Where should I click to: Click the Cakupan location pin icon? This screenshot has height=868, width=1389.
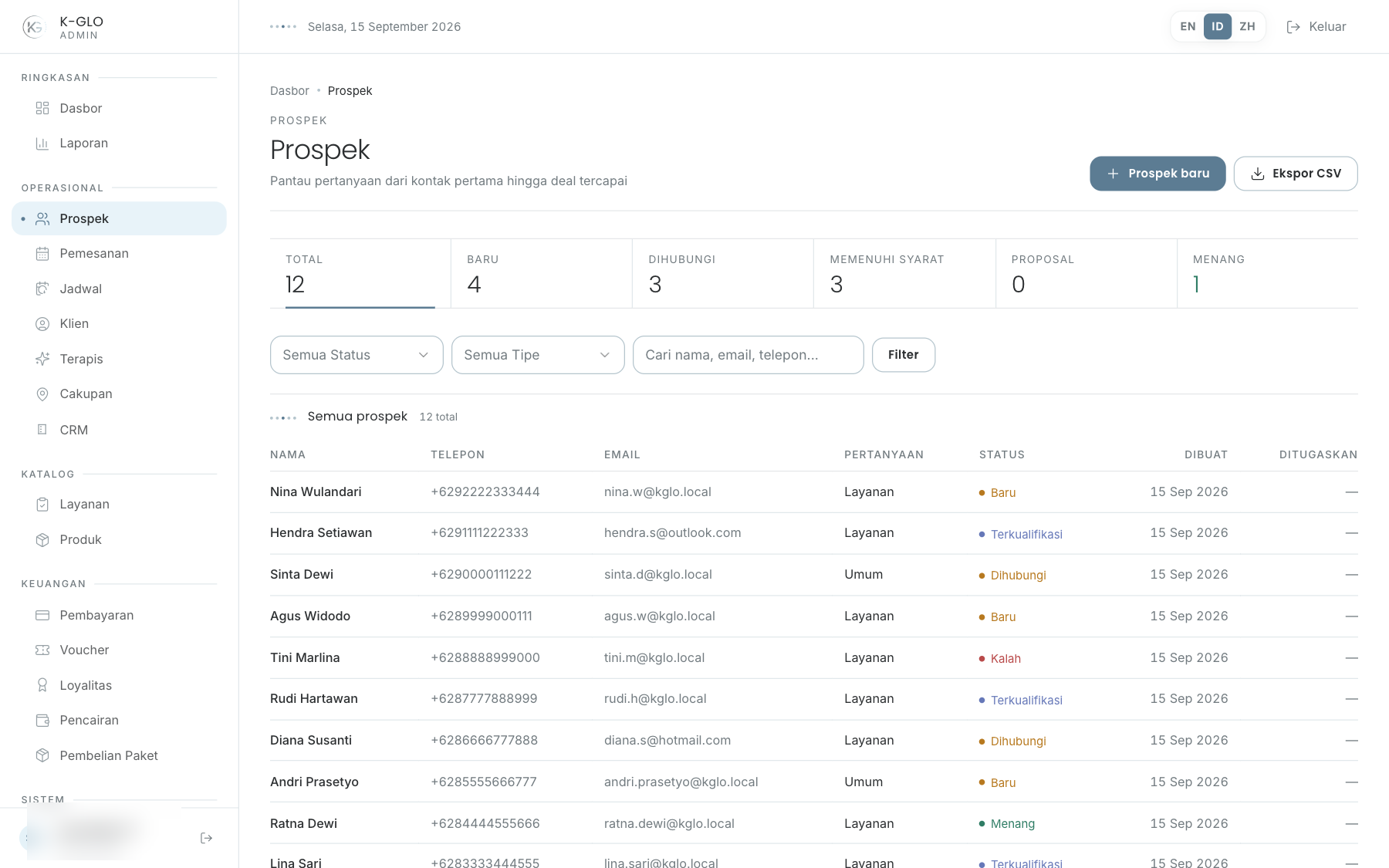(42, 394)
